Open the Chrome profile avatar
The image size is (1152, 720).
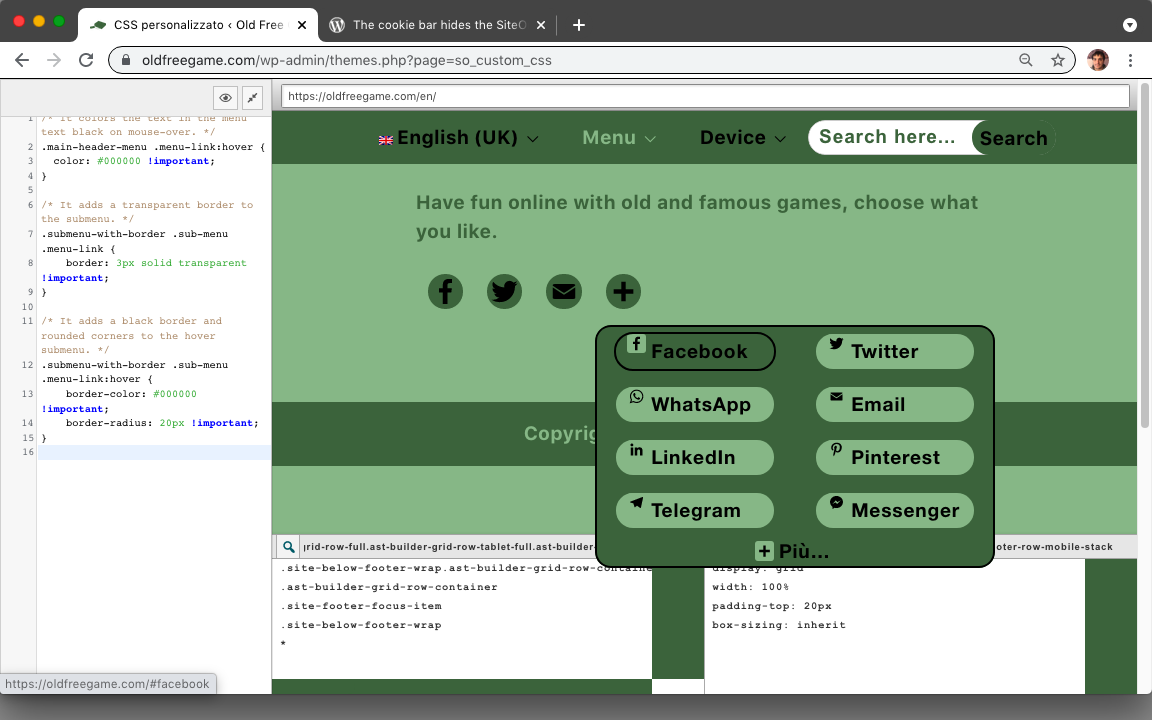click(x=1098, y=60)
